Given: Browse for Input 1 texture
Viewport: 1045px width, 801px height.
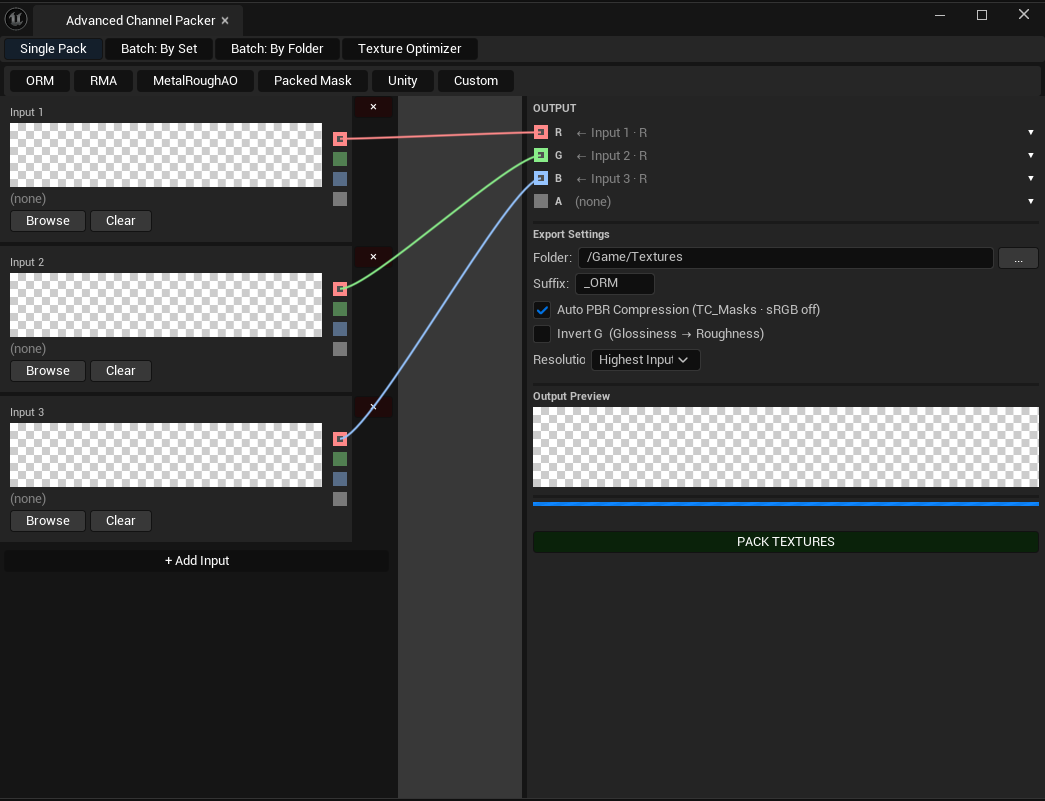Looking at the screenshot, I should coord(48,221).
